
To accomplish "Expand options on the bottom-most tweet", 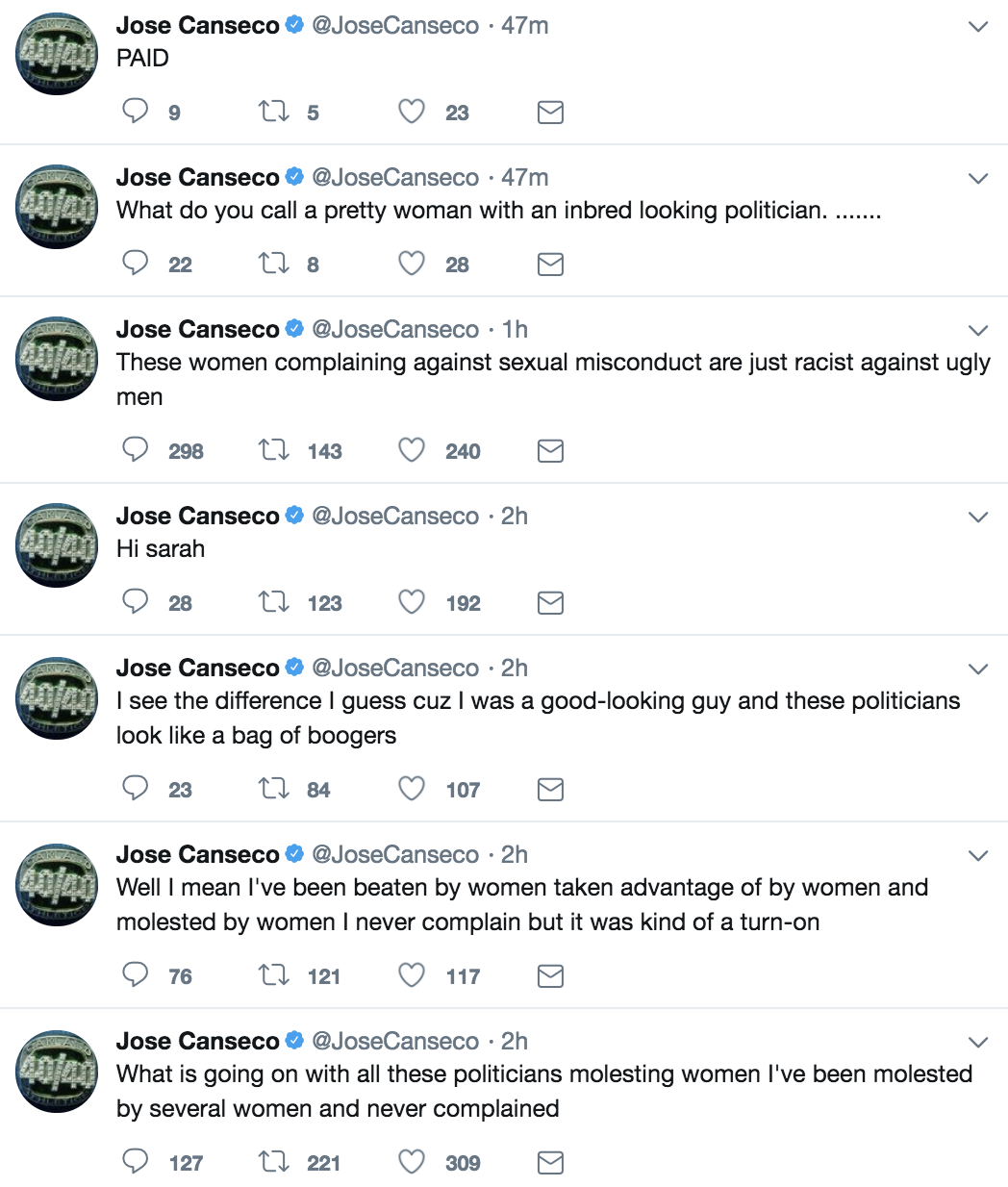I will (x=978, y=1043).
